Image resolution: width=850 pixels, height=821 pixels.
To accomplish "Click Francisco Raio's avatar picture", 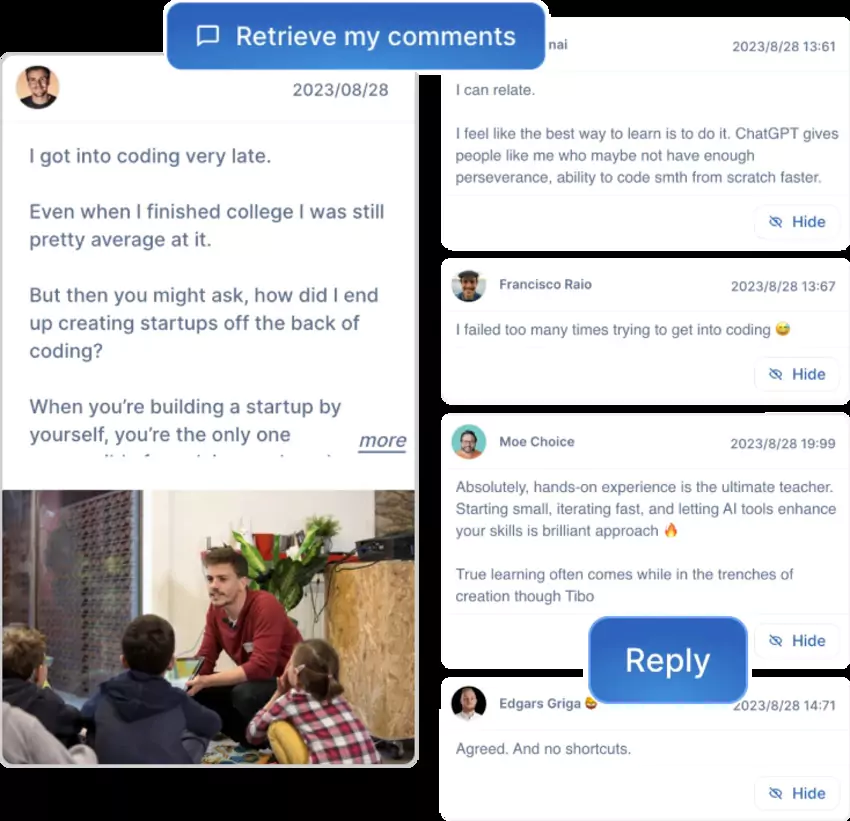I will pos(468,285).
